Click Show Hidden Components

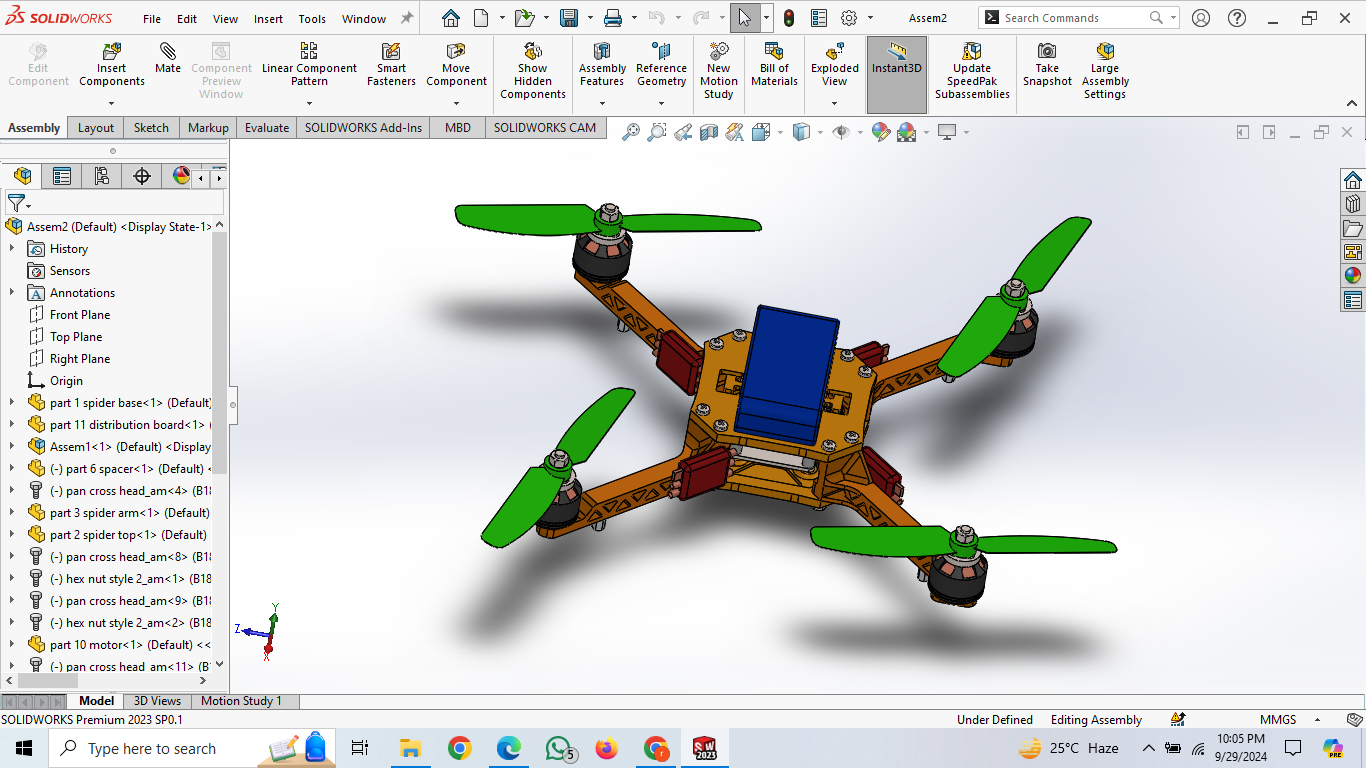533,70
